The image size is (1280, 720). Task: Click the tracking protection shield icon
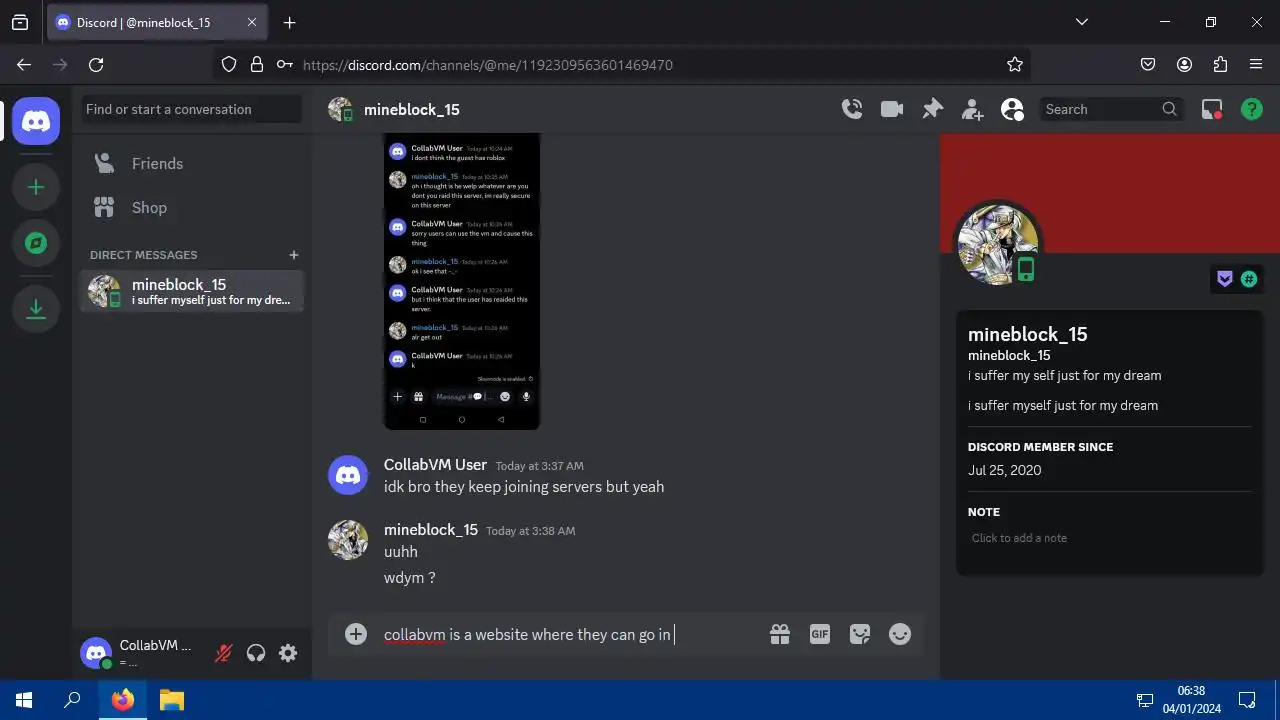[x=229, y=64]
